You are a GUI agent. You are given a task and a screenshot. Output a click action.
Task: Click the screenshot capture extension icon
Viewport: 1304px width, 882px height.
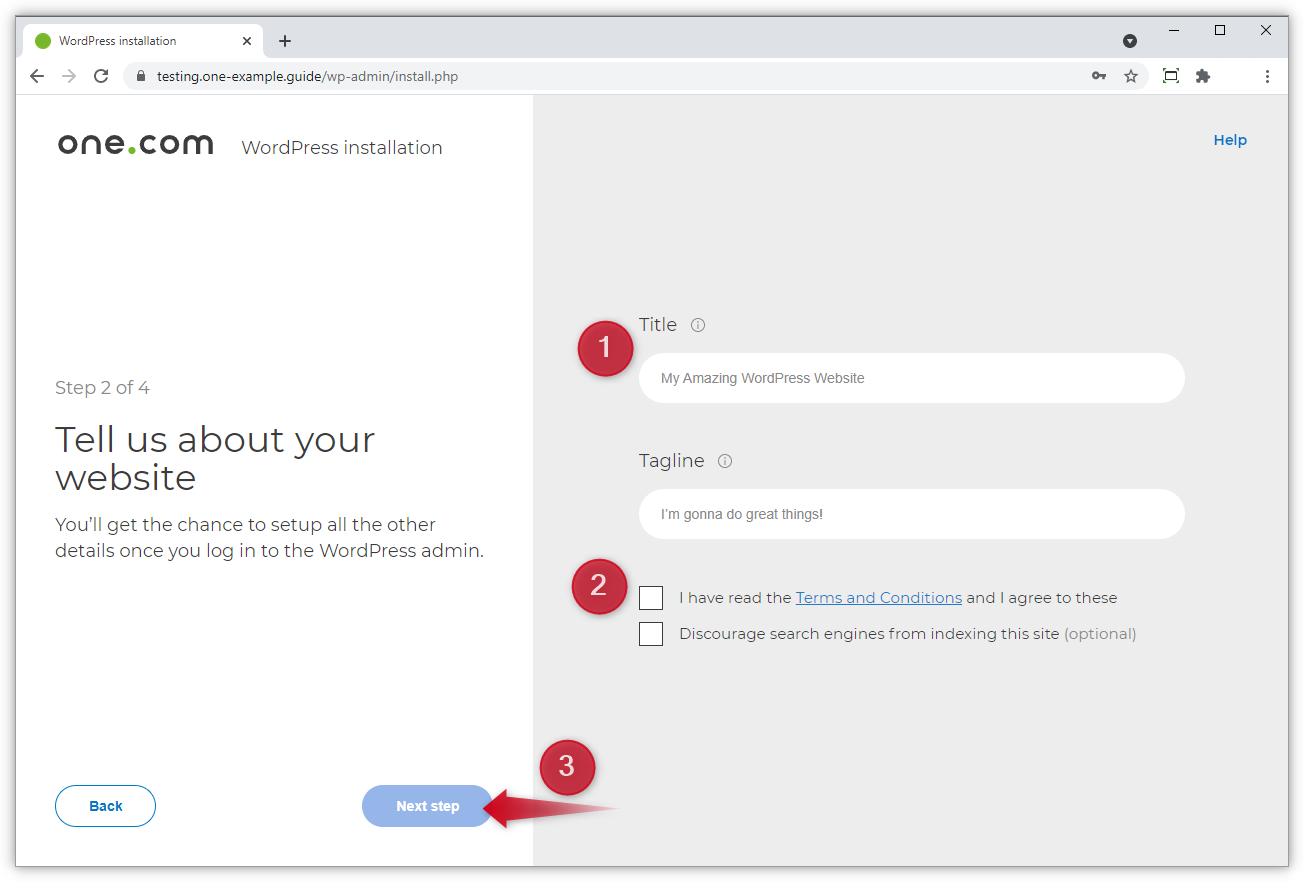pos(1171,76)
